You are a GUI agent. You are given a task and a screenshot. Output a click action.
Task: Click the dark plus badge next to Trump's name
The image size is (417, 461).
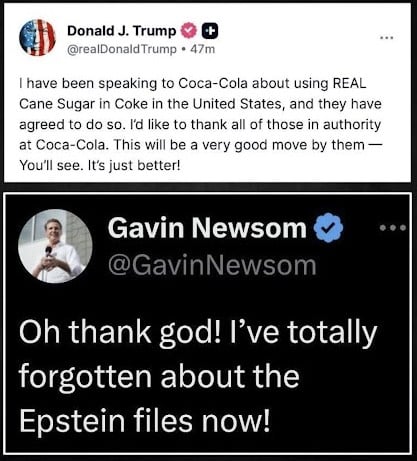click(210, 31)
